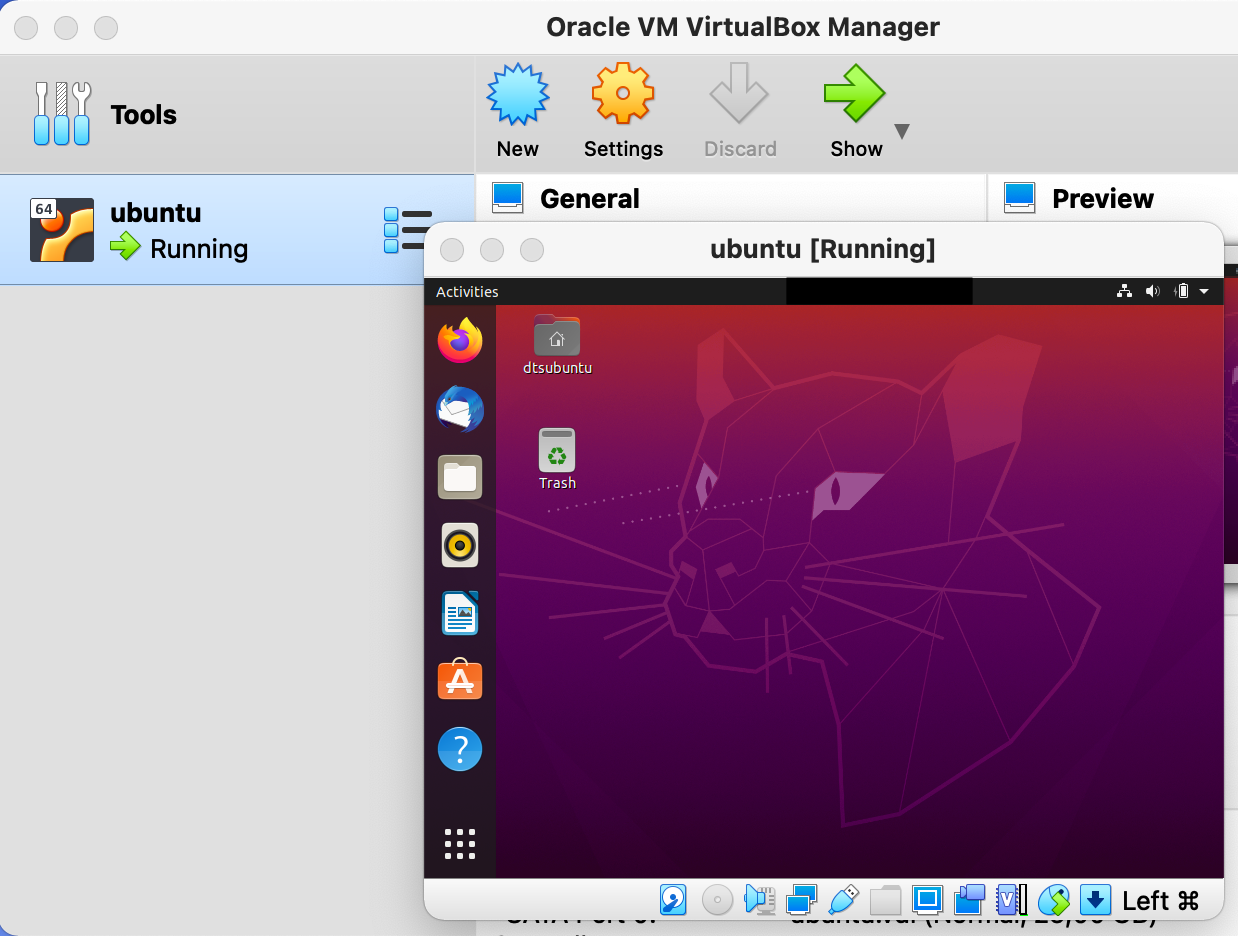Open the Show button dropdown arrow
1238x936 pixels.
pos(902,130)
